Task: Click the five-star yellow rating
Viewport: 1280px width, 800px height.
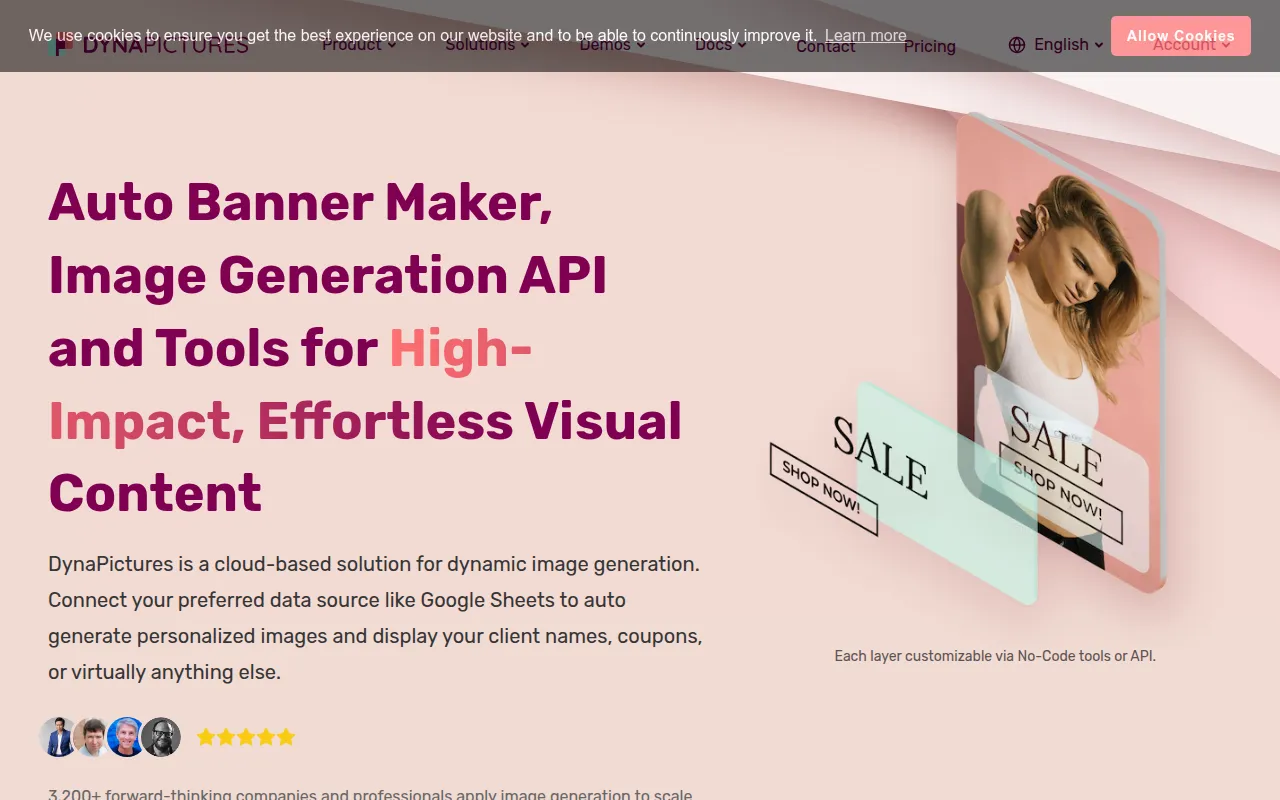Action: click(x=246, y=738)
